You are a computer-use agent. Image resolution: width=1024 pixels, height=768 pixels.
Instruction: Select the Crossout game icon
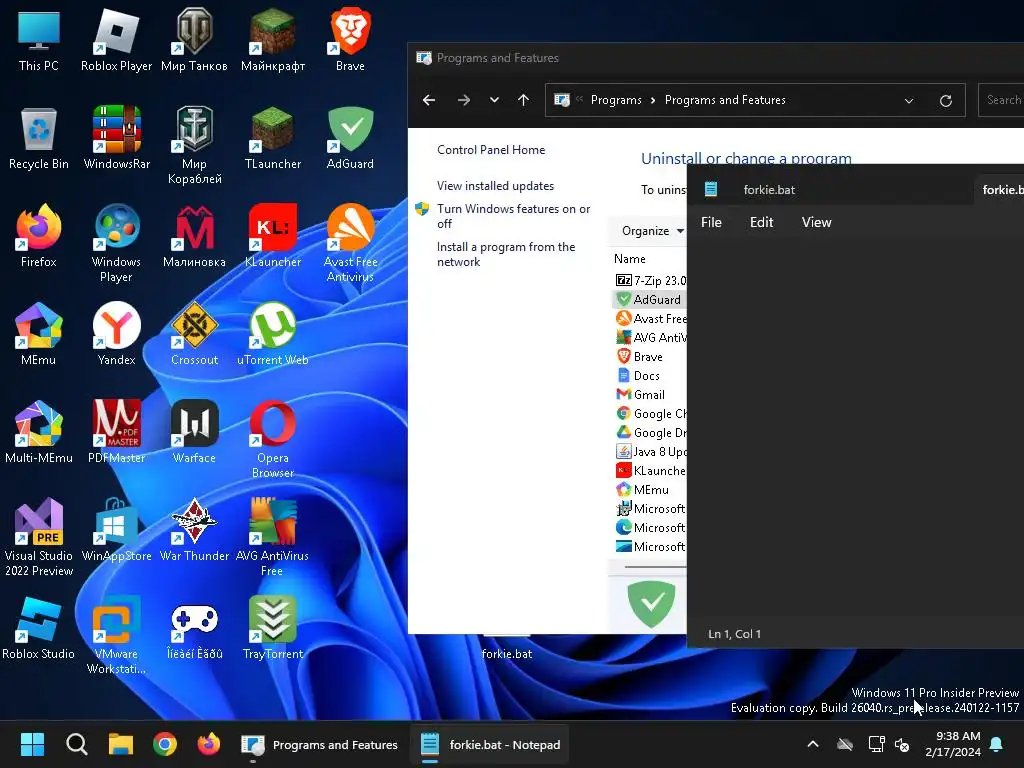point(194,334)
